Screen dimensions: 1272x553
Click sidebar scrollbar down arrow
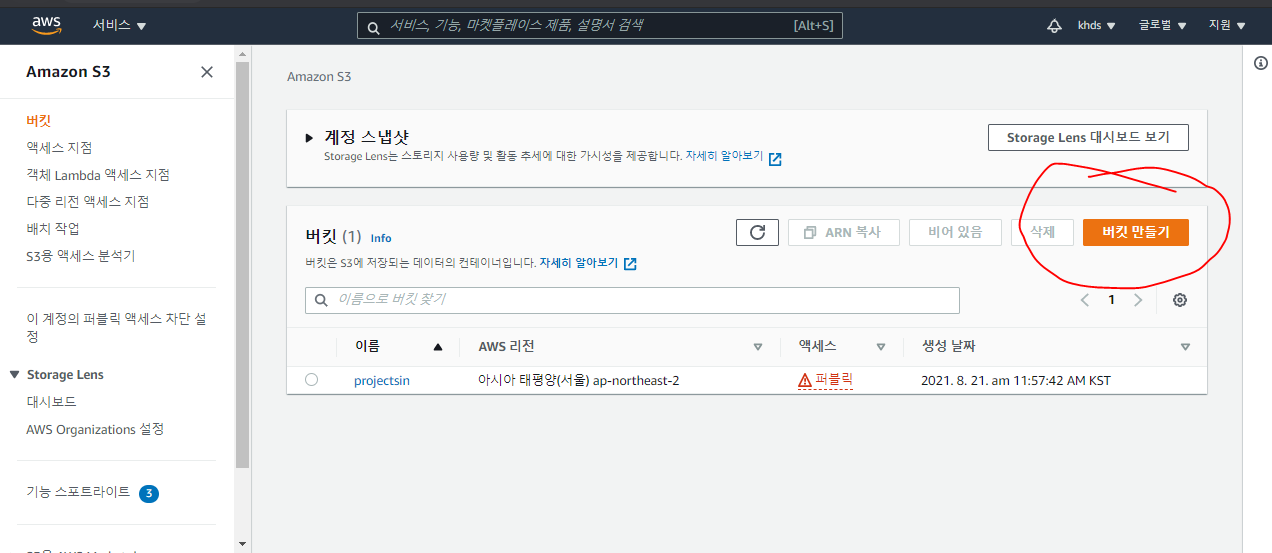(242, 544)
